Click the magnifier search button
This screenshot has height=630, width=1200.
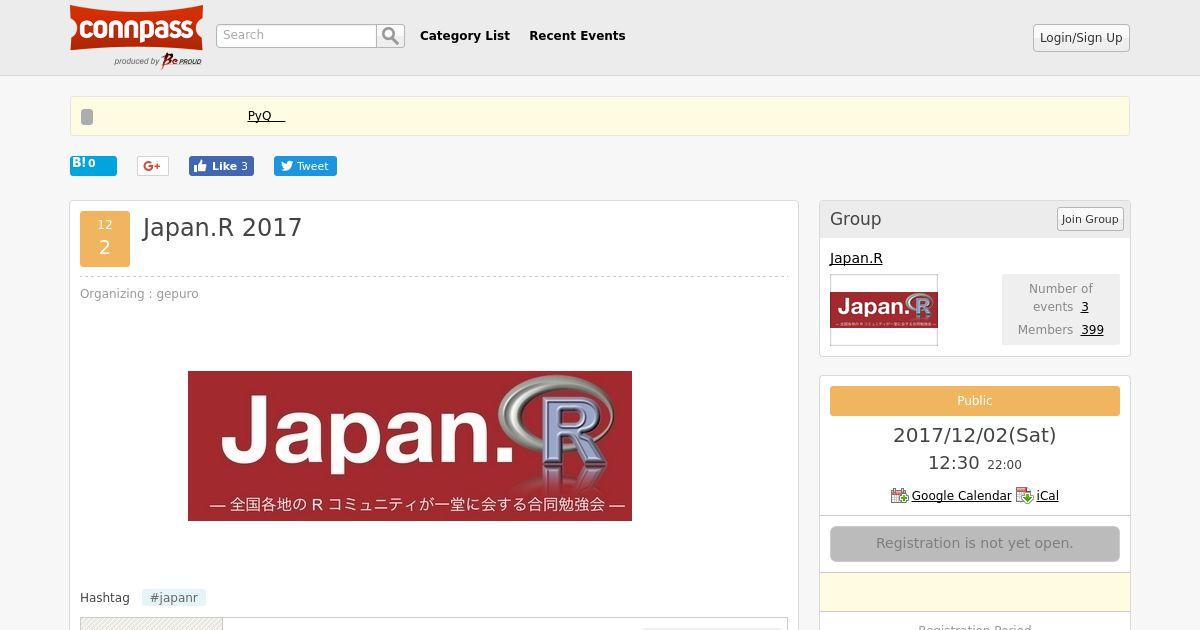(390, 36)
